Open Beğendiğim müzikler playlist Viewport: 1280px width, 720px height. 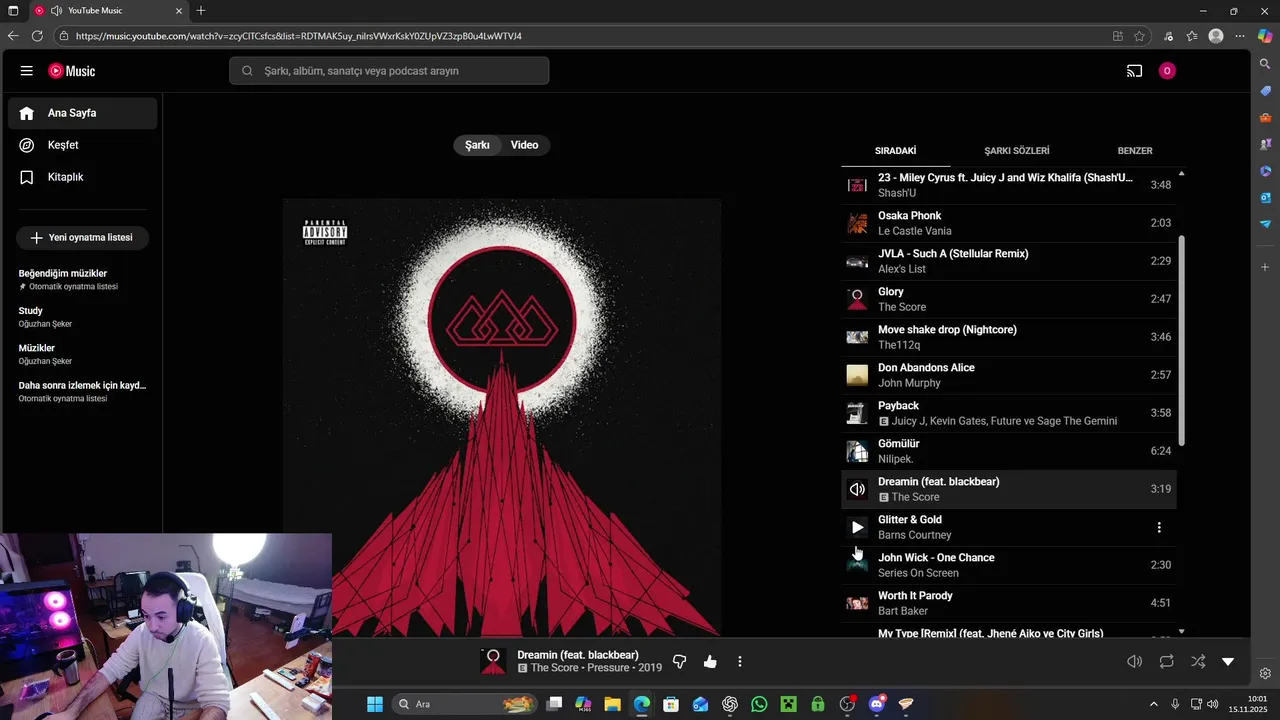pos(82,279)
